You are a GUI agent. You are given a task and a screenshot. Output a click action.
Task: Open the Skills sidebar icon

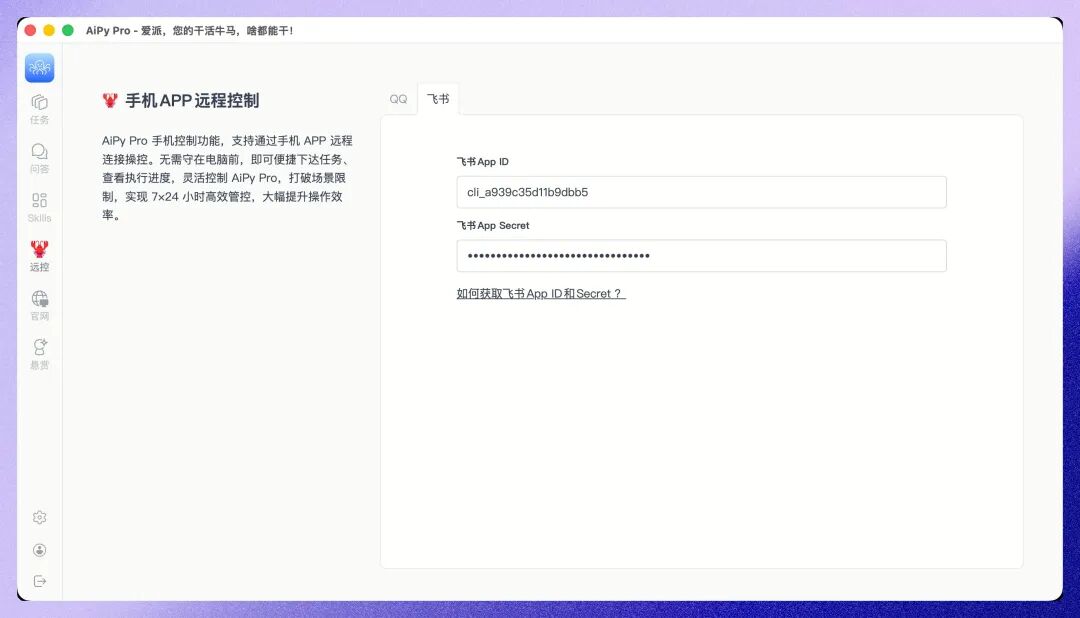(x=39, y=207)
